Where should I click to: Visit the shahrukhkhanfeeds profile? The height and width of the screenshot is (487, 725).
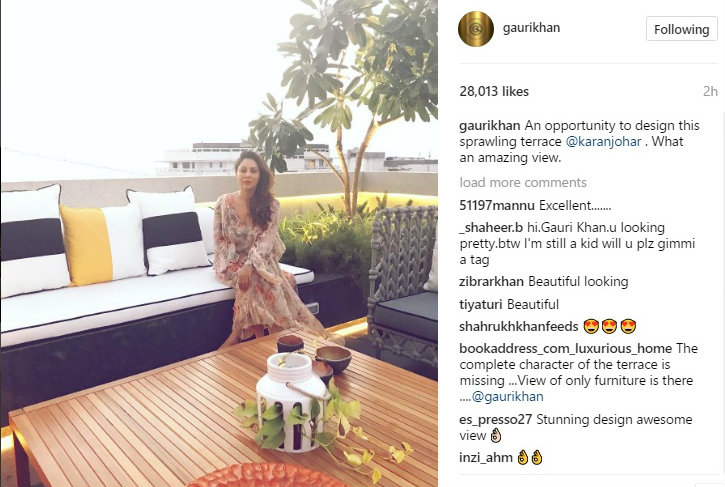point(518,327)
